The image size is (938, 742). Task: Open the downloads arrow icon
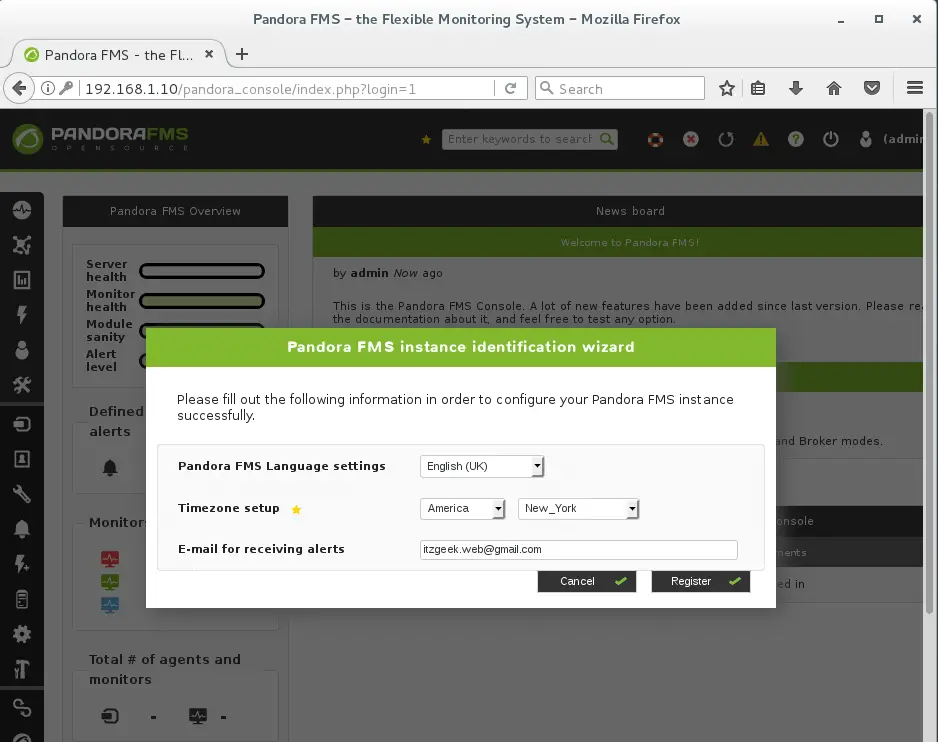(x=796, y=89)
